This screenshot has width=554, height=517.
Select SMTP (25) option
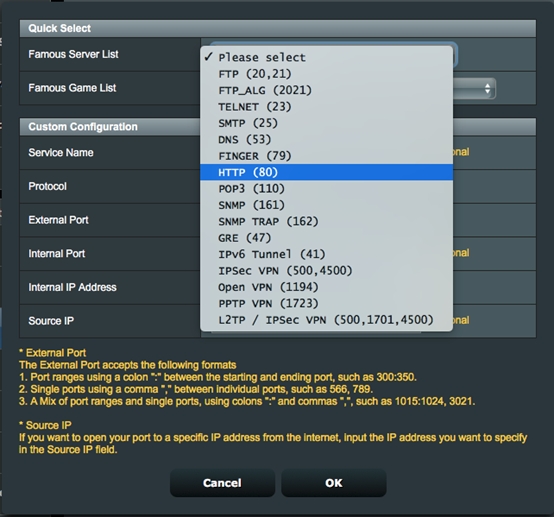[326, 123]
